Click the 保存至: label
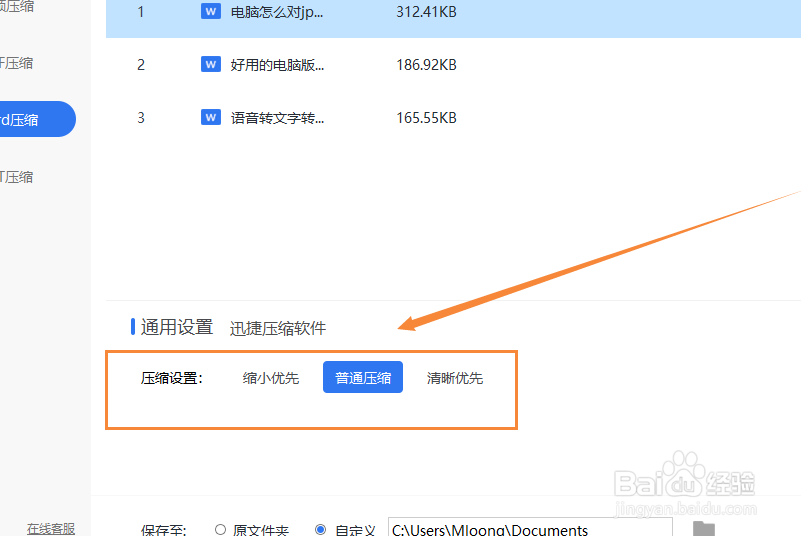 click(163, 529)
